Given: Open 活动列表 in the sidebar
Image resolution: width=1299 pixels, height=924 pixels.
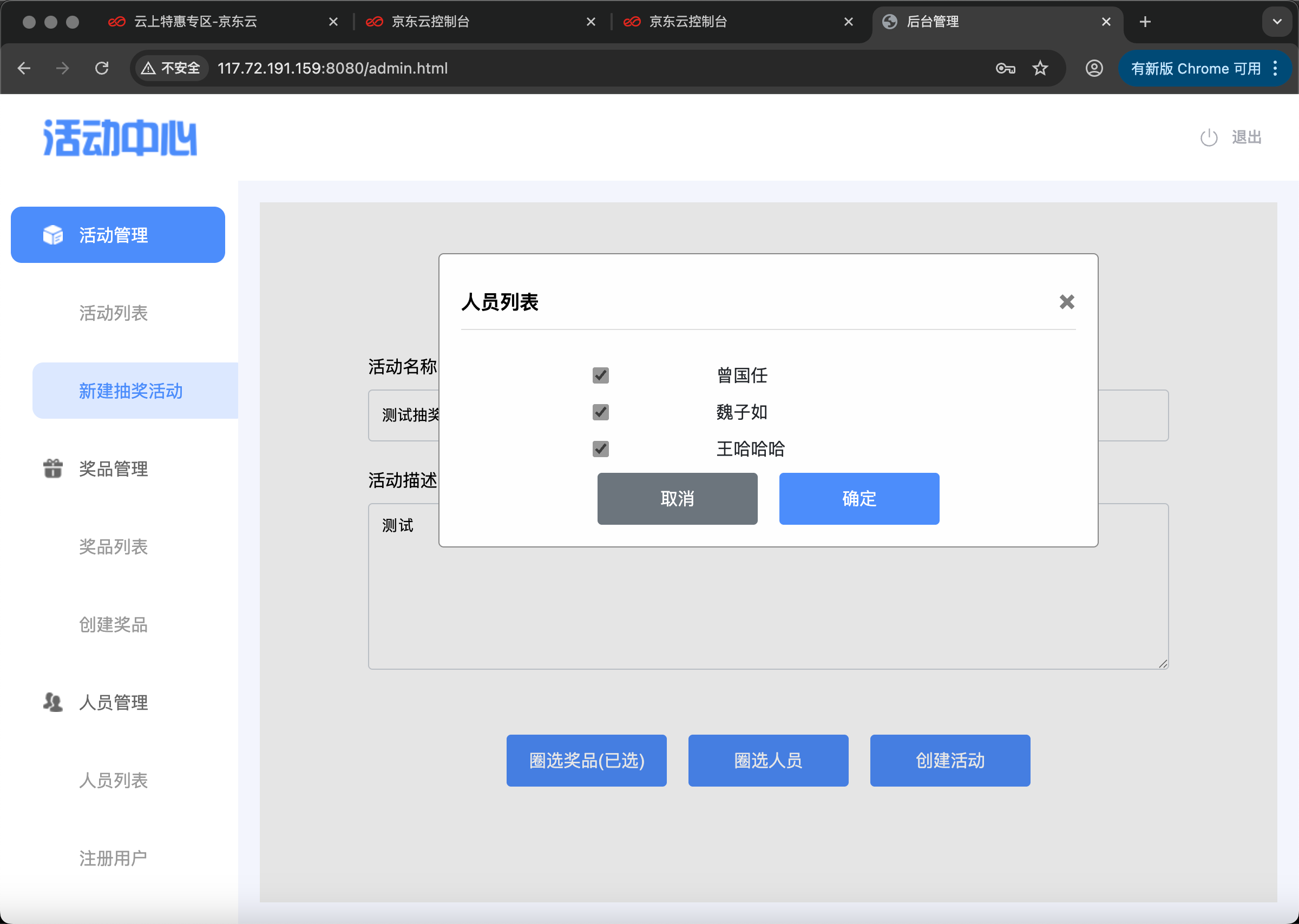Looking at the screenshot, I should pos(113,313).
